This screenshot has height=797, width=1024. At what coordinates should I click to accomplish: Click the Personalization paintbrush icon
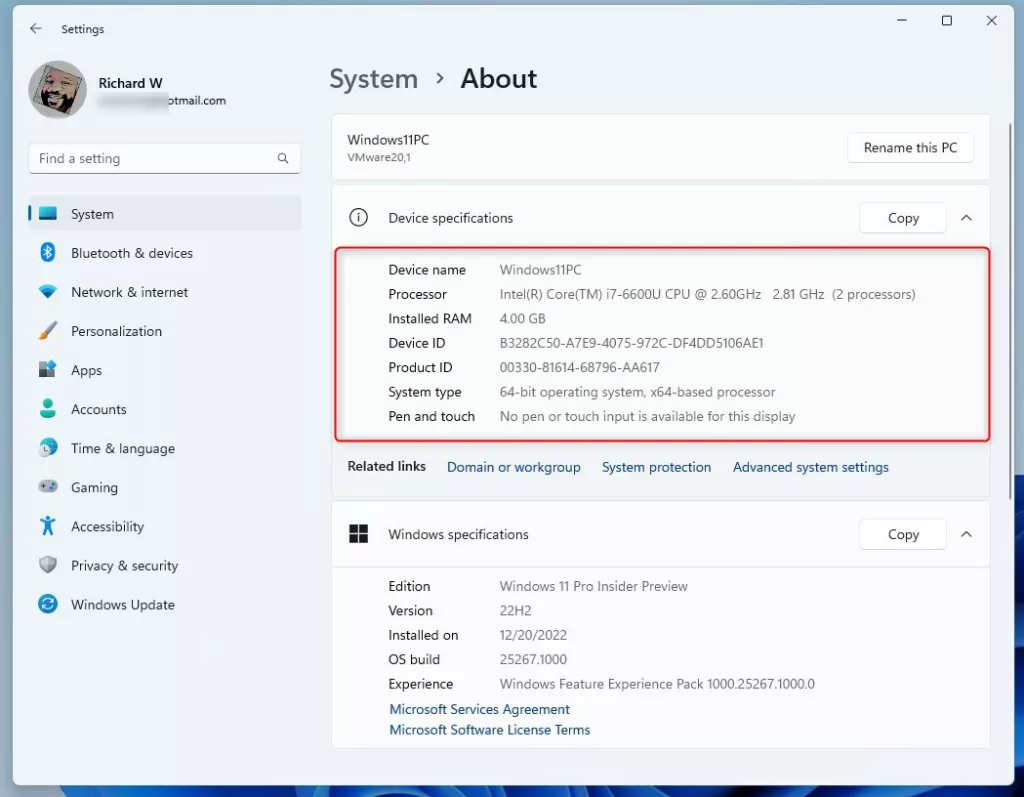[48, 331]
